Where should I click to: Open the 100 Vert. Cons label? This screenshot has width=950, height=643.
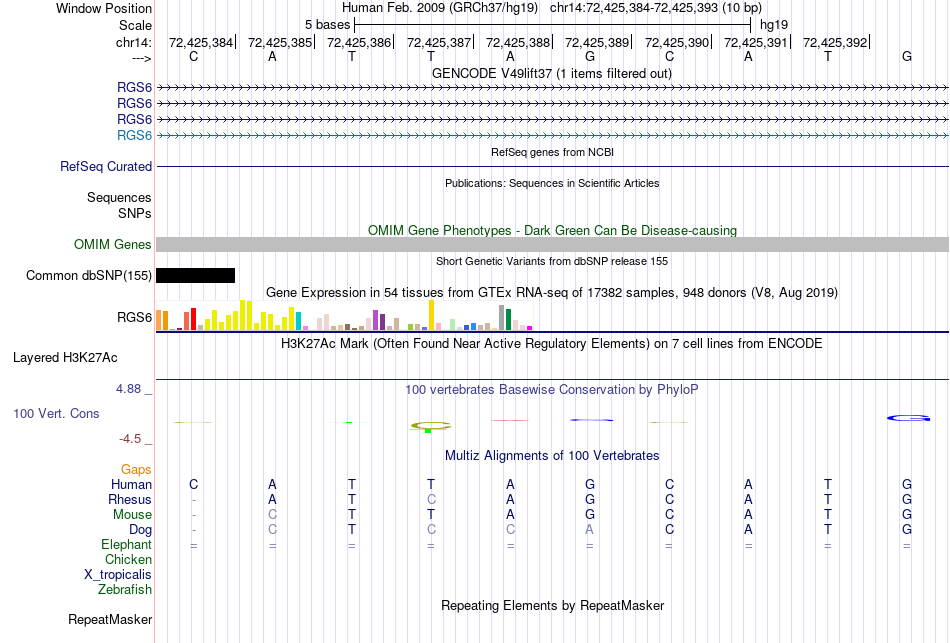coord(56,413)
